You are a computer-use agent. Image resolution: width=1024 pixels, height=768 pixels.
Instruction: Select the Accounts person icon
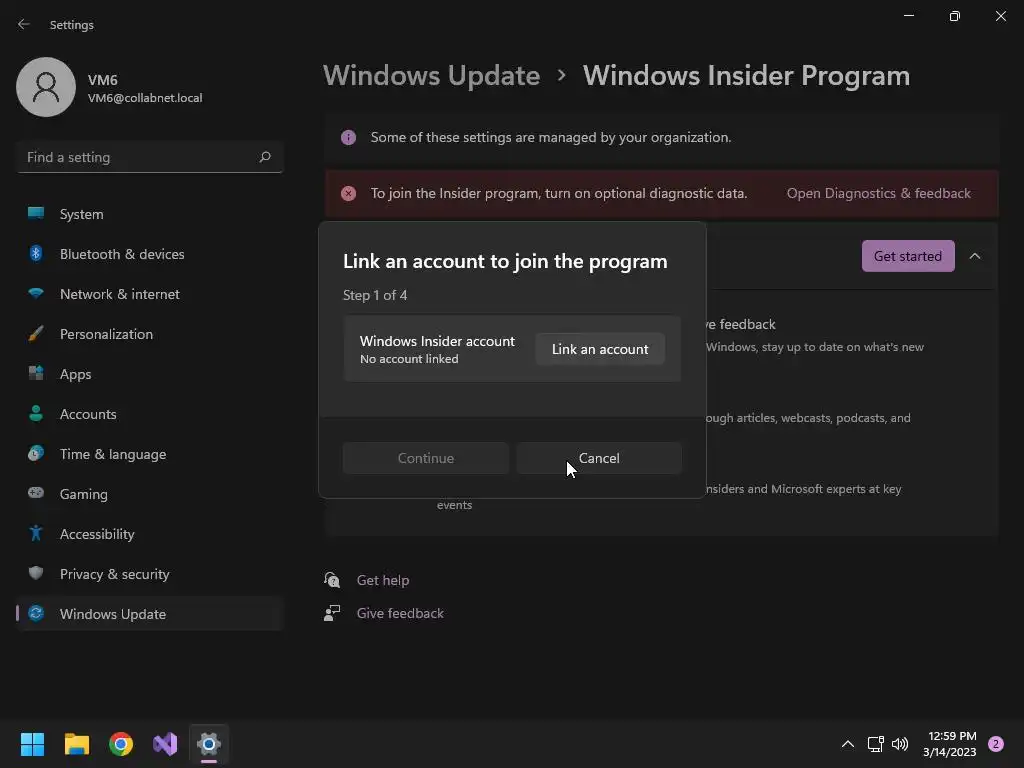click(36, 413)
